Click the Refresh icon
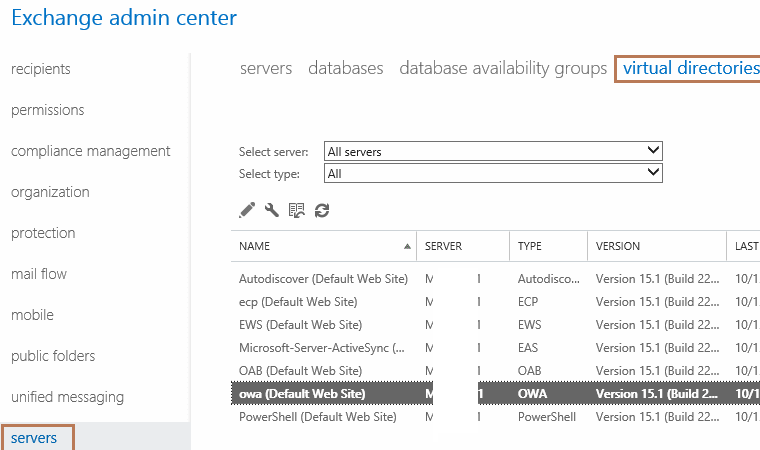This screenshot has height=450, width=760. (322, 210)
